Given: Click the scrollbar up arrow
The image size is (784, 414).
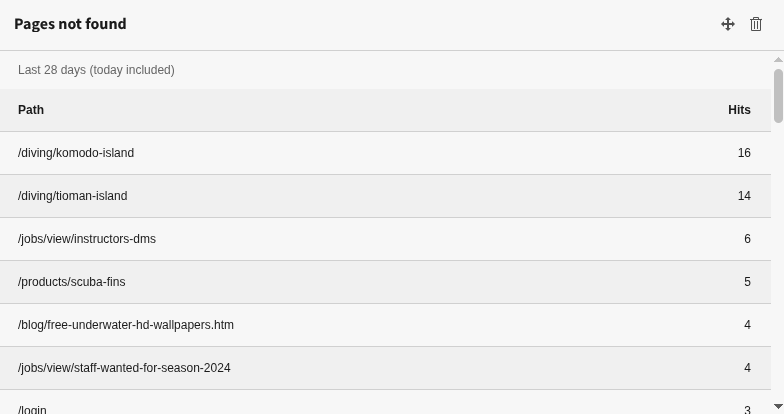Looking at the screenshot, I should [778, 60].
